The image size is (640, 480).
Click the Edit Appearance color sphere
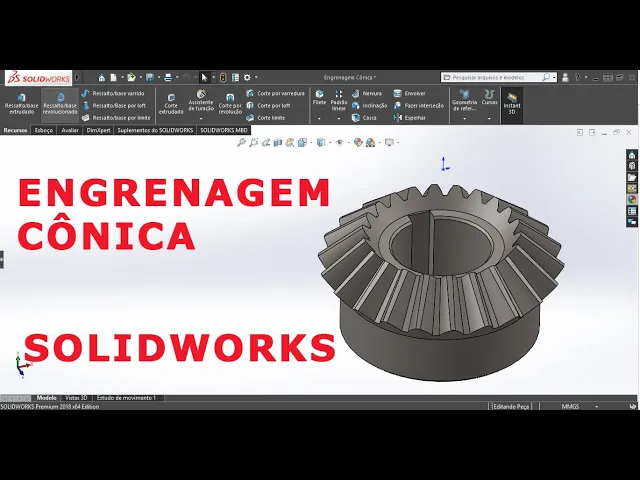[x=358, y=142]
